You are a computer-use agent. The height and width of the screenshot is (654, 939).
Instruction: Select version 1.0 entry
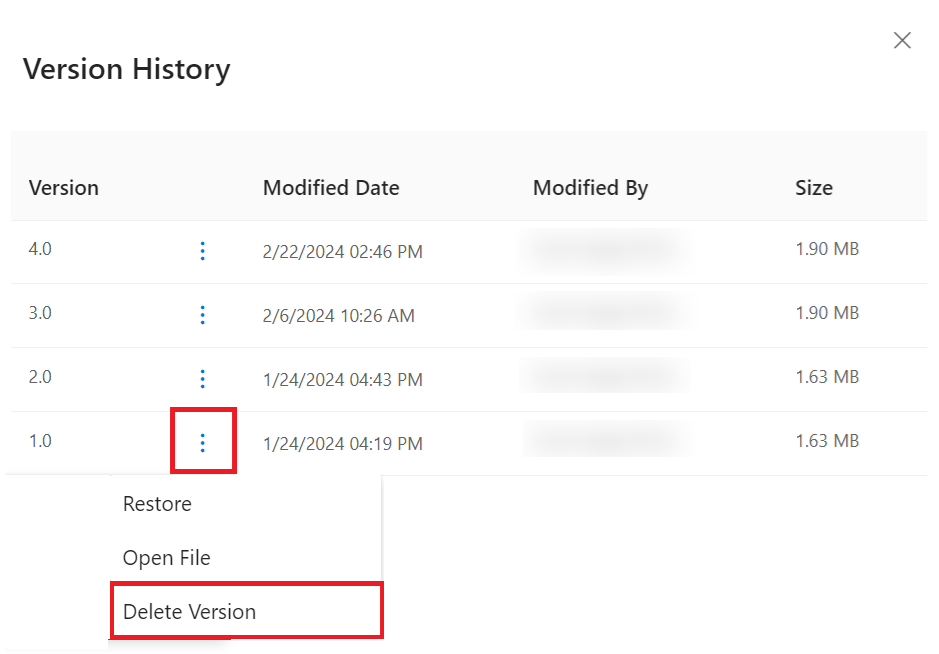click(x=40, y=441)
